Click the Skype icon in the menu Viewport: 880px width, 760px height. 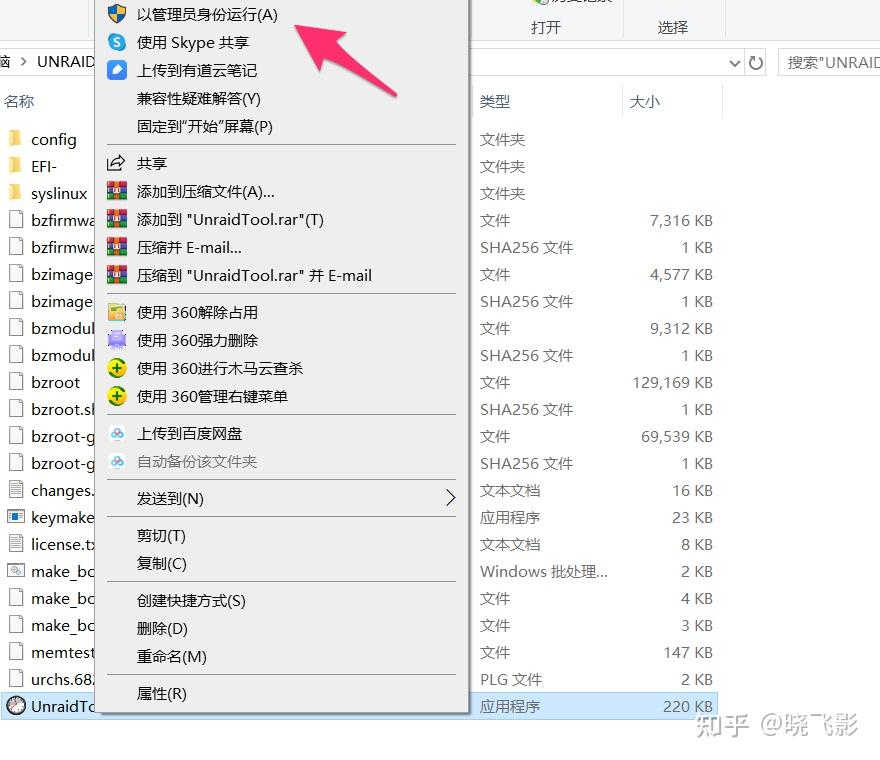(x=117, y=42)
